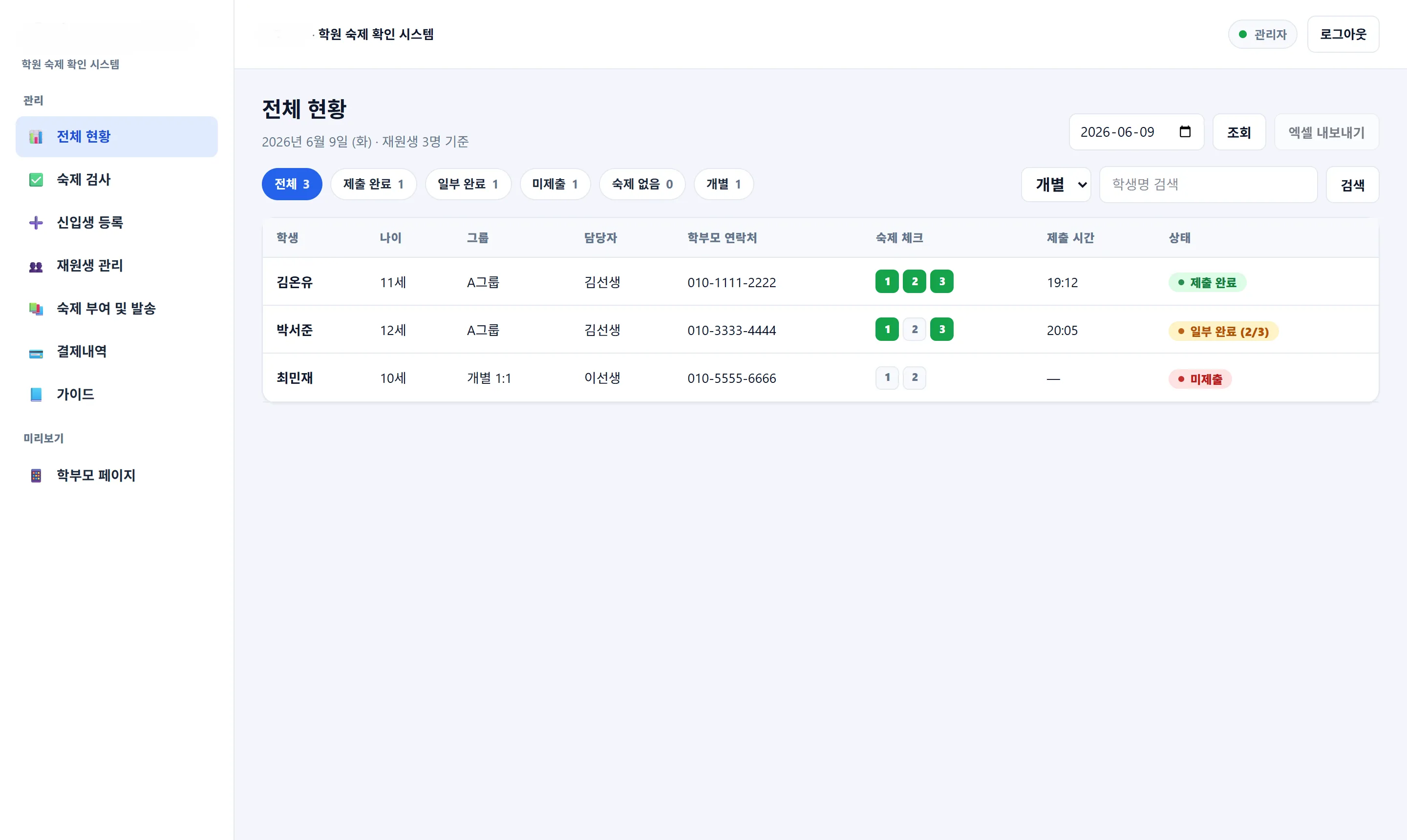
Task: Click the green checkmark icon for 숙제 검사
Action: (x=36, y=179)
